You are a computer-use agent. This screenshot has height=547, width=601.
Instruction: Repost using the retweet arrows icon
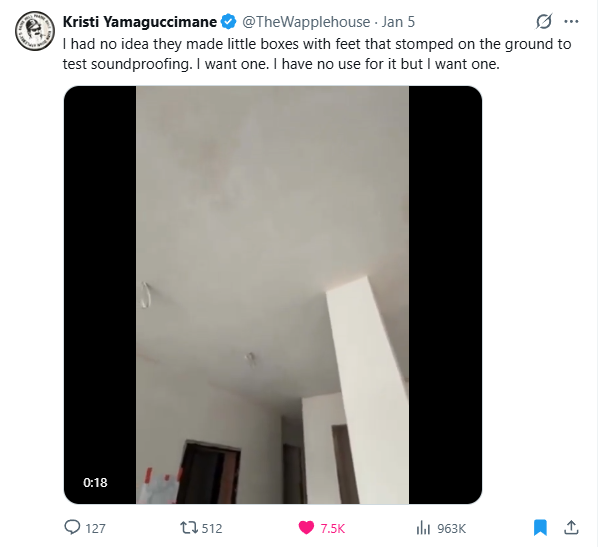tap(189, 528)
